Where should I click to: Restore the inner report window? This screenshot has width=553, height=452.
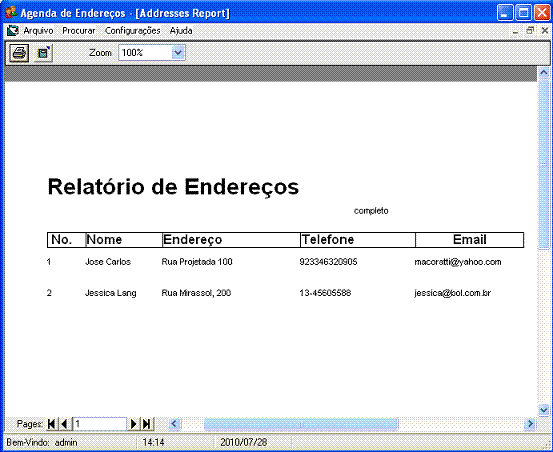coord(530,31)
